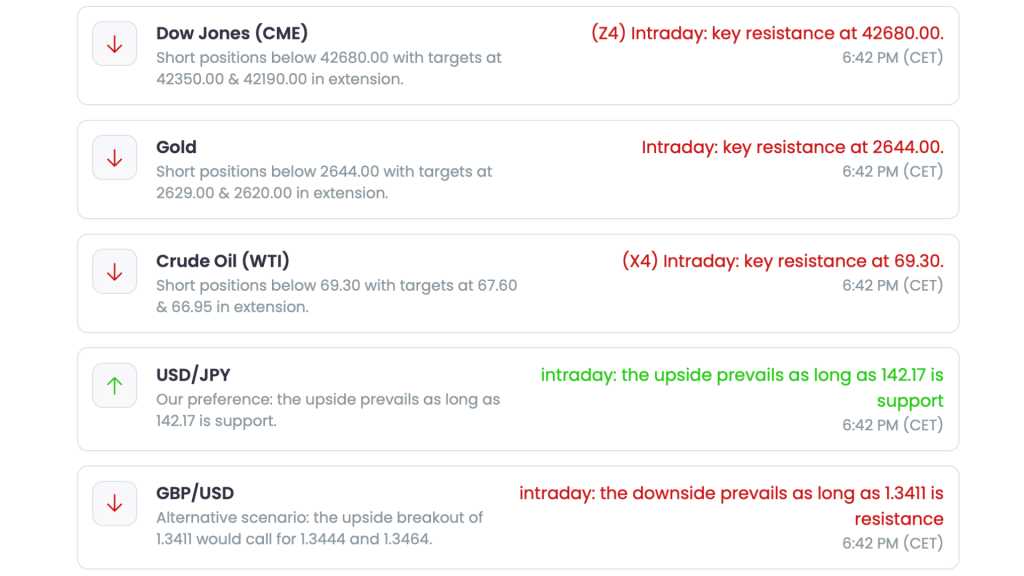Click Crude Oil key resistance 69.30 headline
Image resolution: width=1024 pixels, height=576 pixels.
tap(783, 261)
